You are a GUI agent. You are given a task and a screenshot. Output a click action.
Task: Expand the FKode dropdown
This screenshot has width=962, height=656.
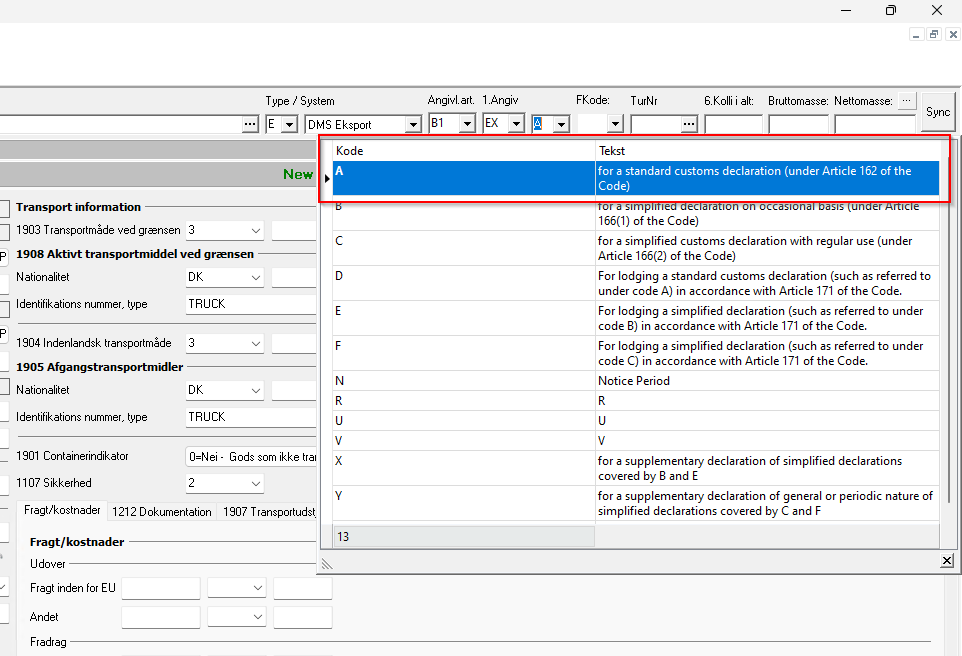point(615,124)
